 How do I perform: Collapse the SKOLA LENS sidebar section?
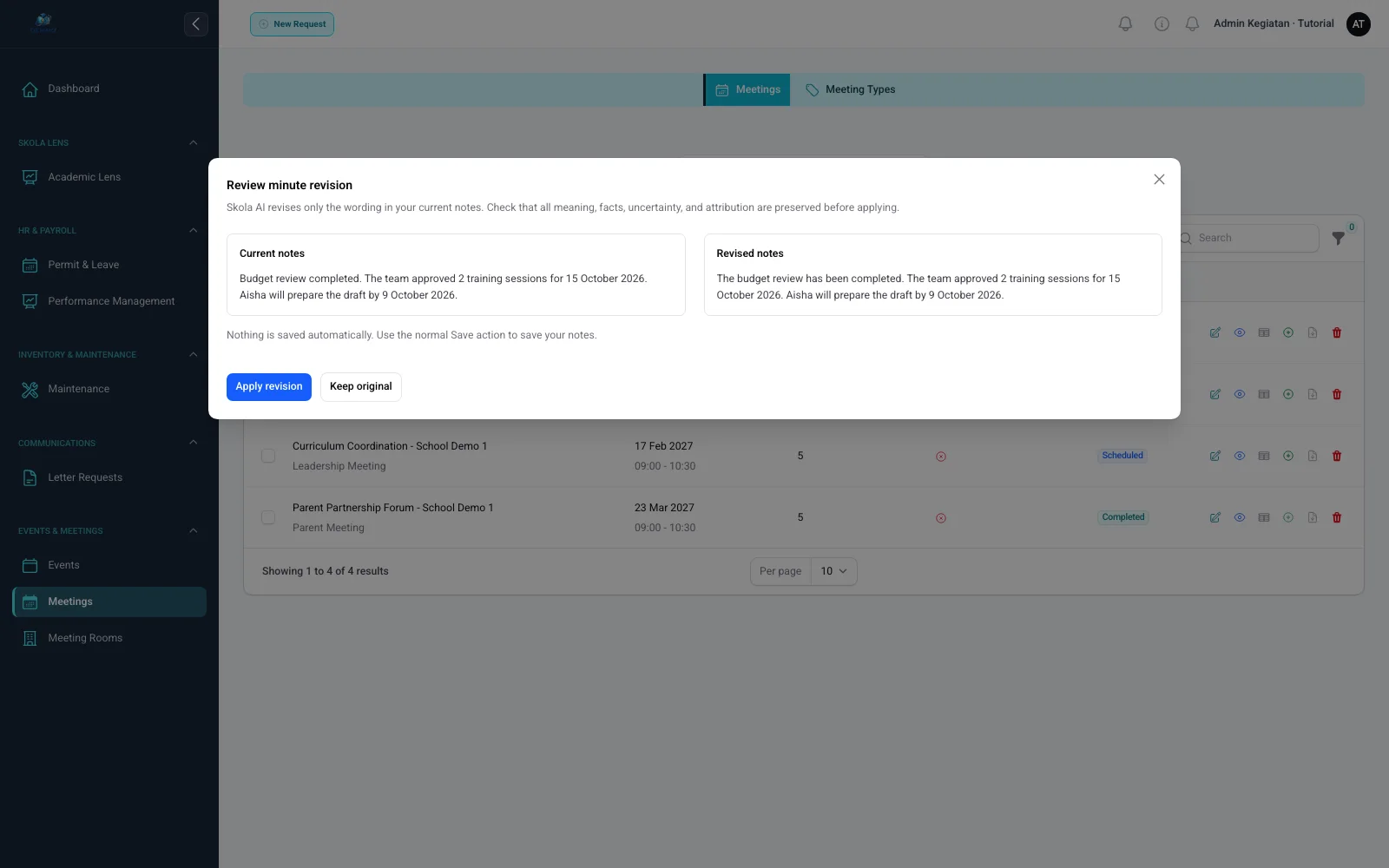[x=193, y=142]
